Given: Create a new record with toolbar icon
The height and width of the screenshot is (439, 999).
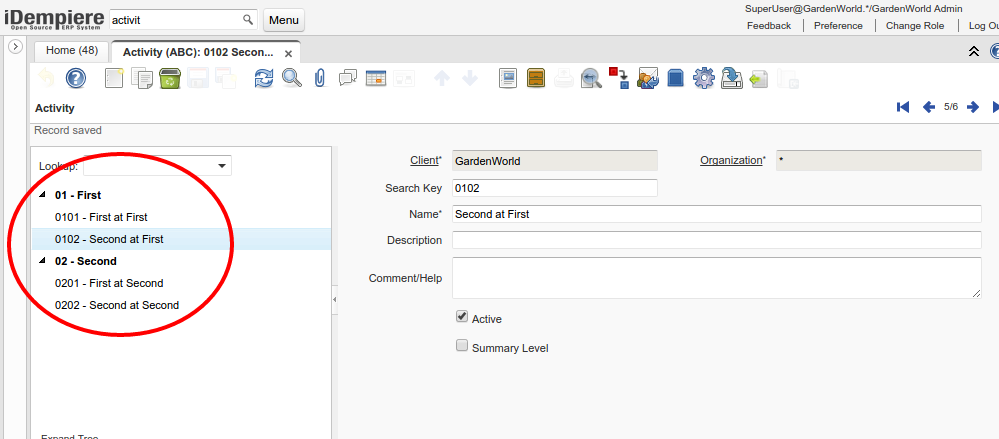Looking at the screenshot, I should pyautogui.click(x=114, y=78).
